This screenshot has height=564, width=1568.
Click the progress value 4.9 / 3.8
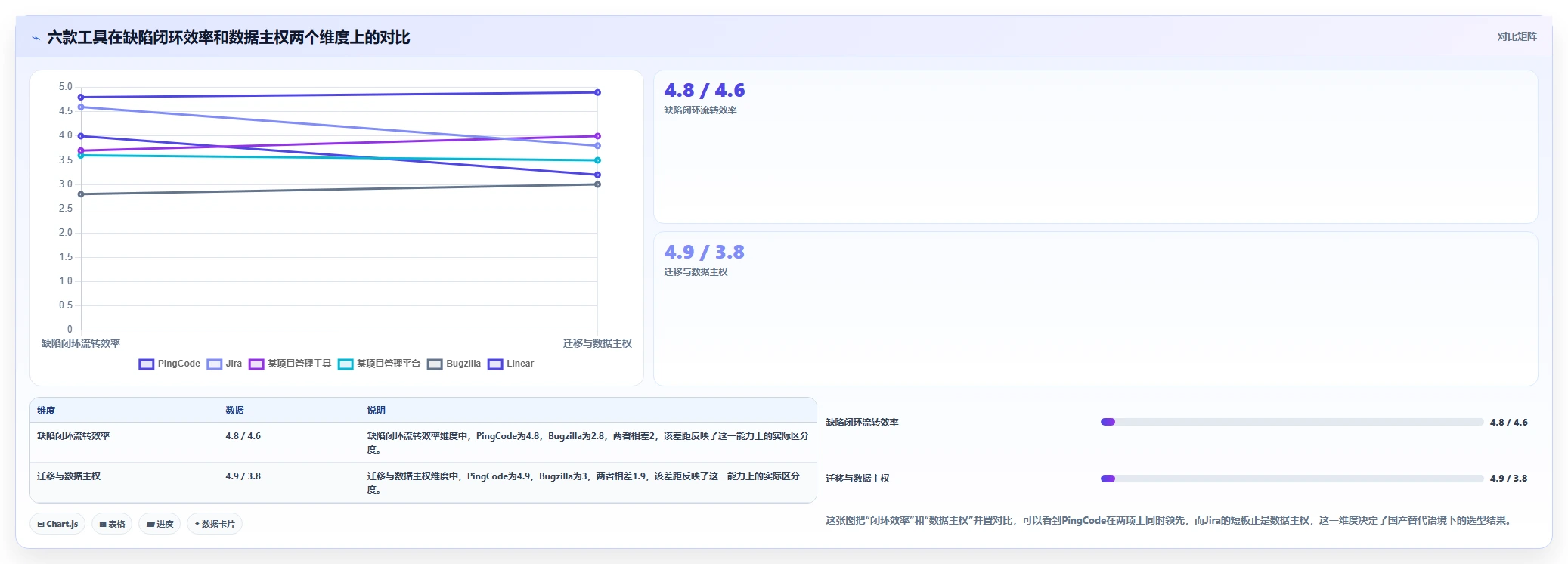click(1508, 478)
